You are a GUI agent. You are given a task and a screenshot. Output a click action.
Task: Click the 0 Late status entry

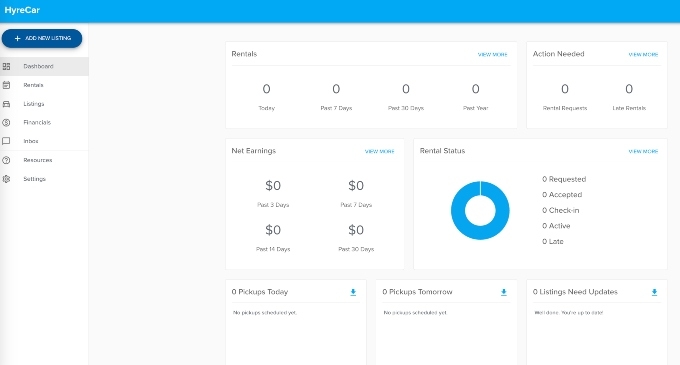[x=552, y=241]
